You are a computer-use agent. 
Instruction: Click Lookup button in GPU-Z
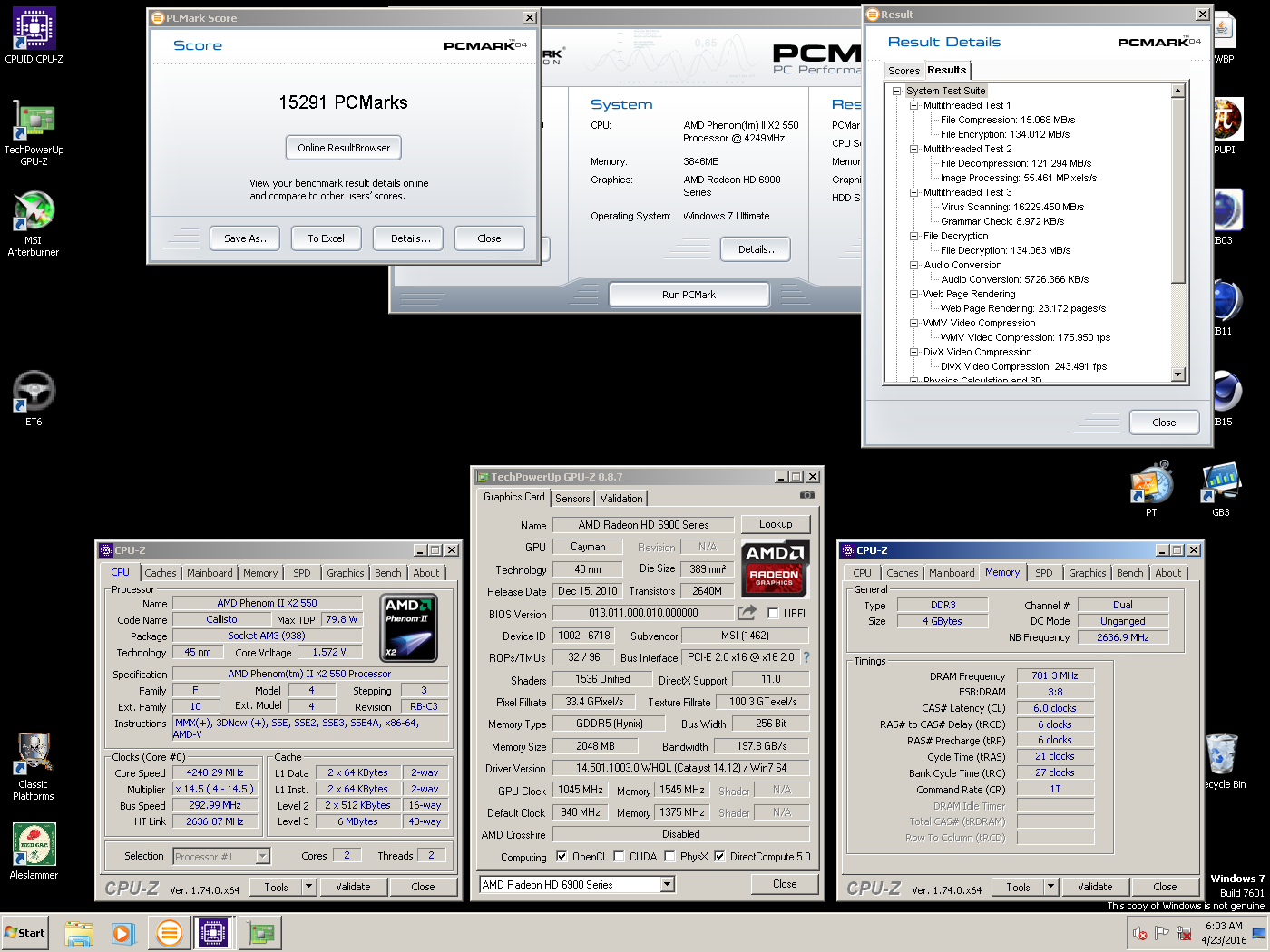776,524
